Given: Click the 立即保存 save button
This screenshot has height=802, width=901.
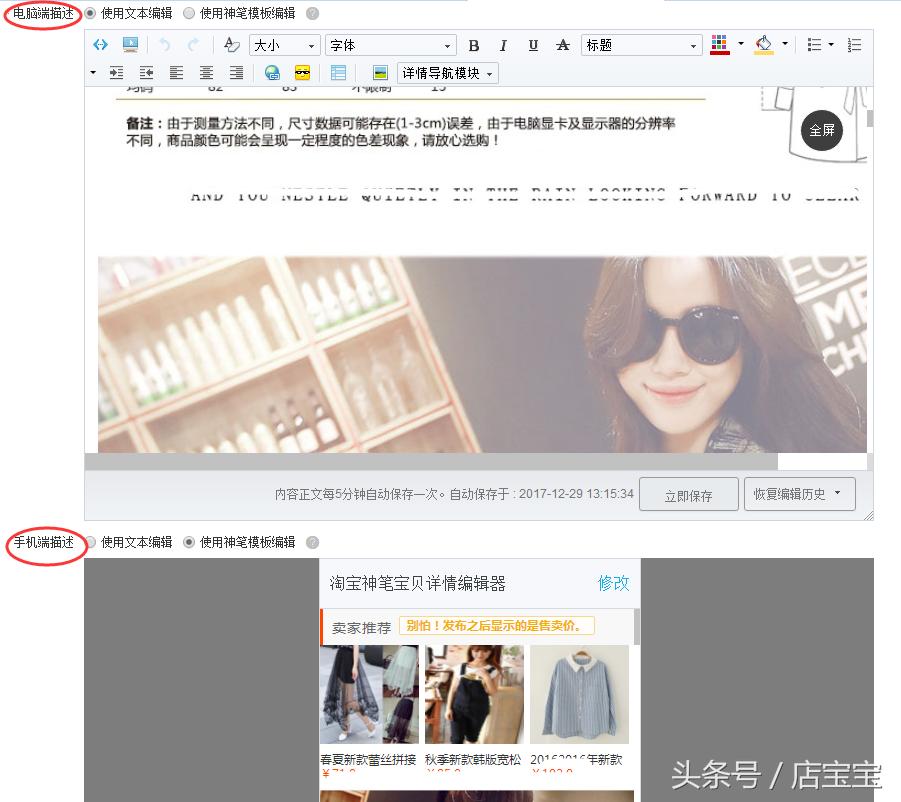Looking at the screenshot, I should [688, 493].
